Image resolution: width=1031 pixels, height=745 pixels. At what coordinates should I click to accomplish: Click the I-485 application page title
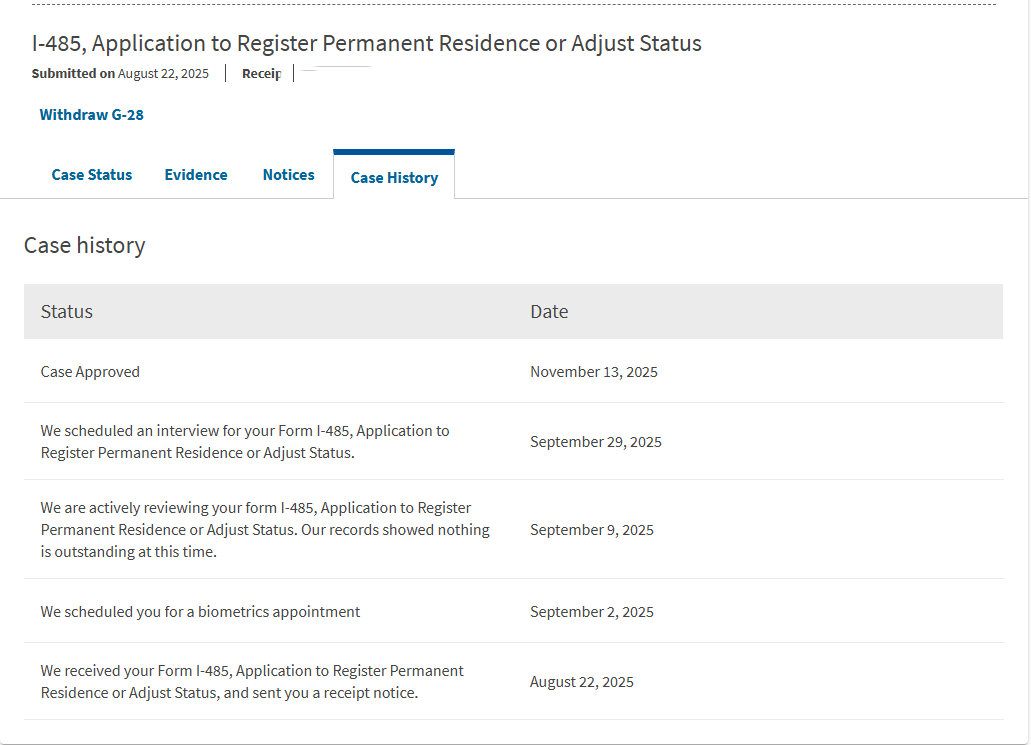(x=367, y=44)
